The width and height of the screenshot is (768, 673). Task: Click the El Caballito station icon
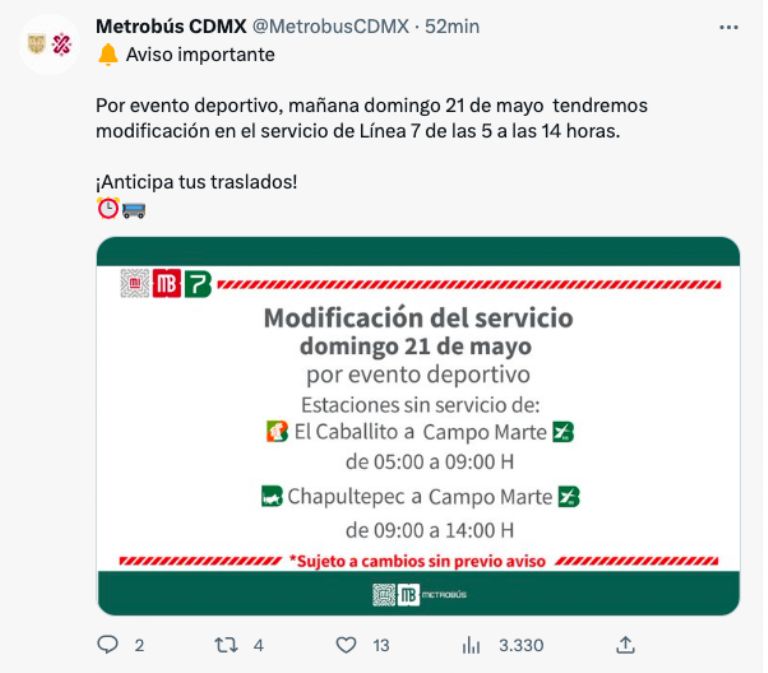coord(276,432)
